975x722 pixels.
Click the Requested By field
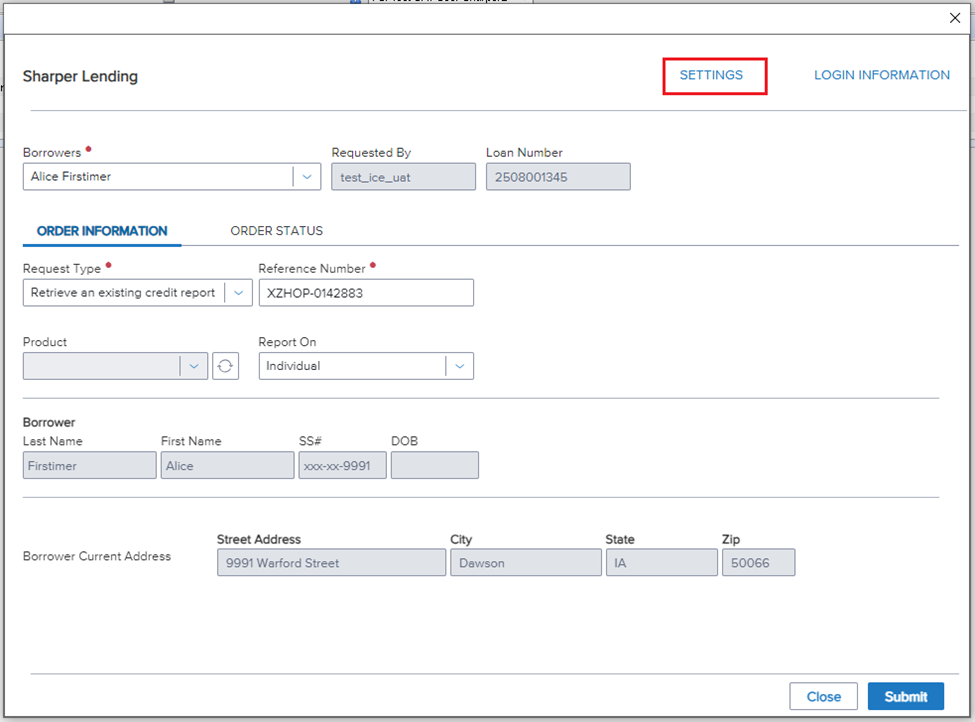[x=403, y=177]
